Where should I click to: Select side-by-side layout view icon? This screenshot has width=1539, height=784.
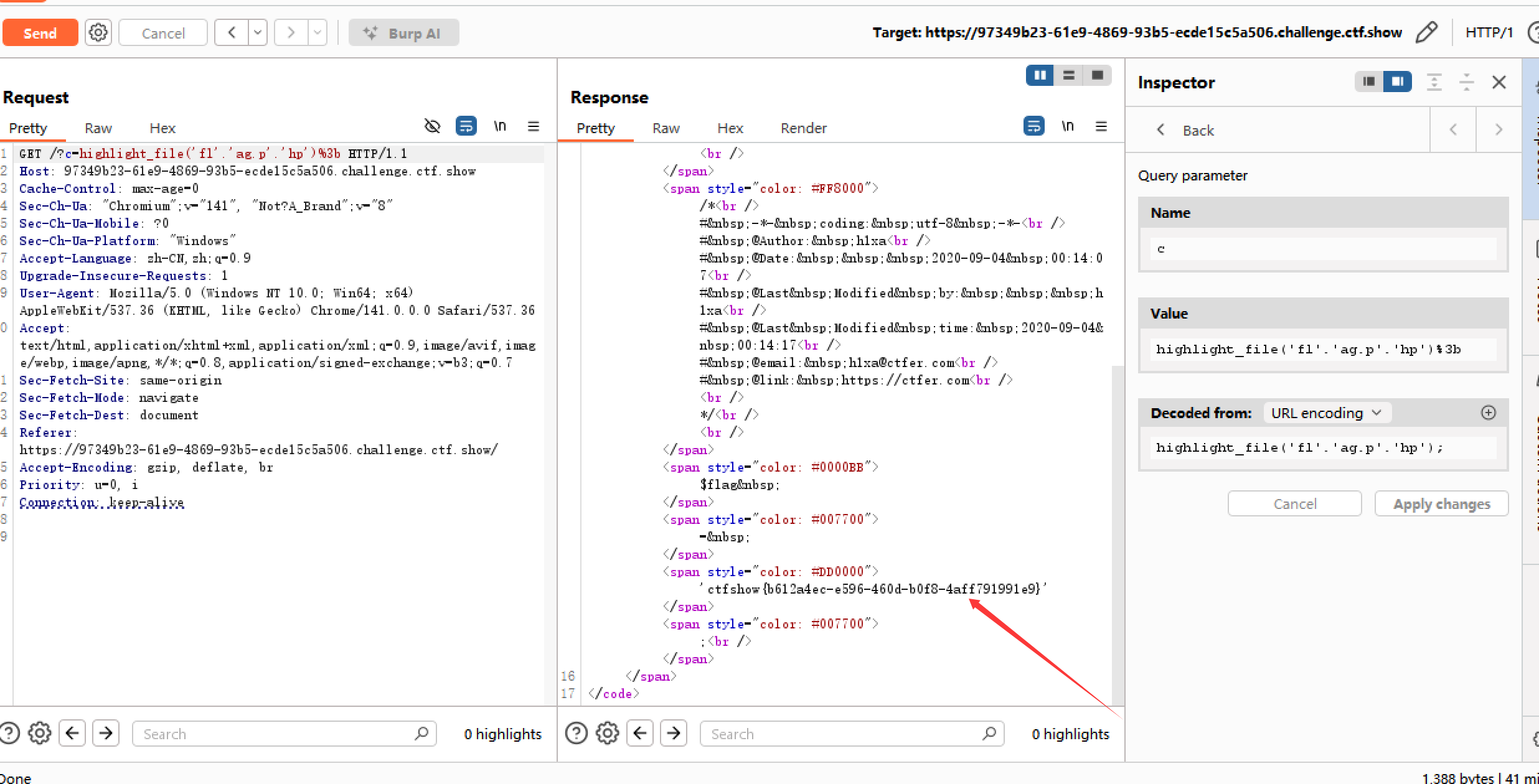[1040, 75]
